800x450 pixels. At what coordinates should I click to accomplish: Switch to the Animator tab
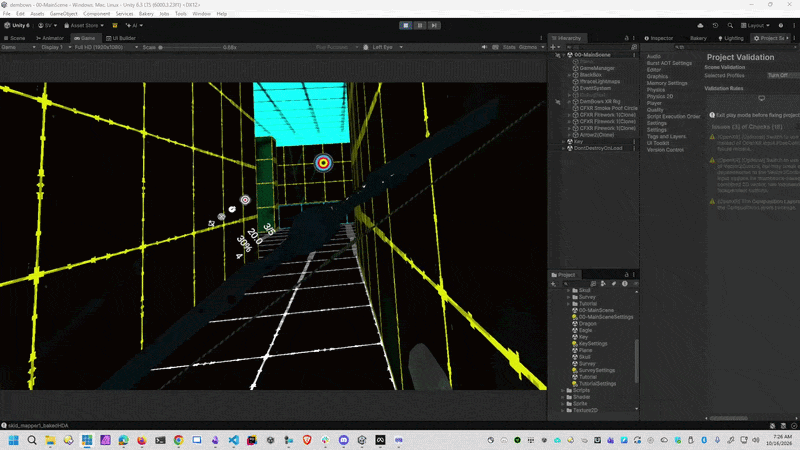click(x=49, y=38)
